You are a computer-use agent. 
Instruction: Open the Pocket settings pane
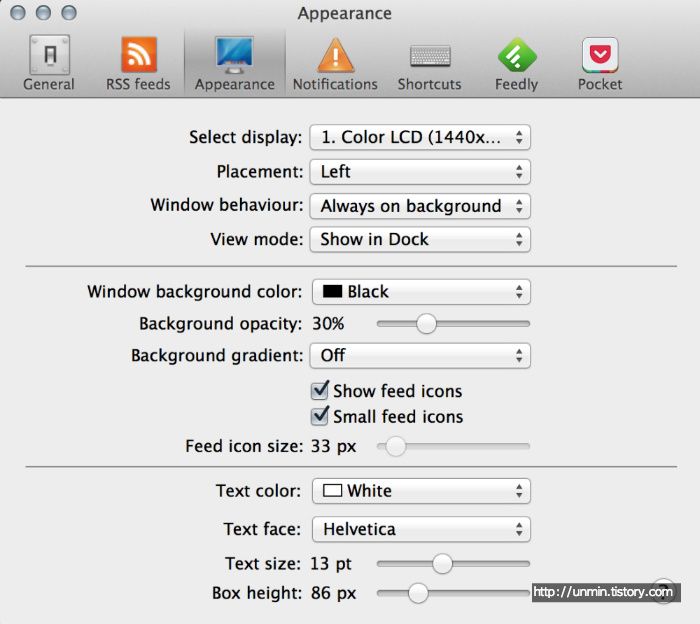(600, 63)
